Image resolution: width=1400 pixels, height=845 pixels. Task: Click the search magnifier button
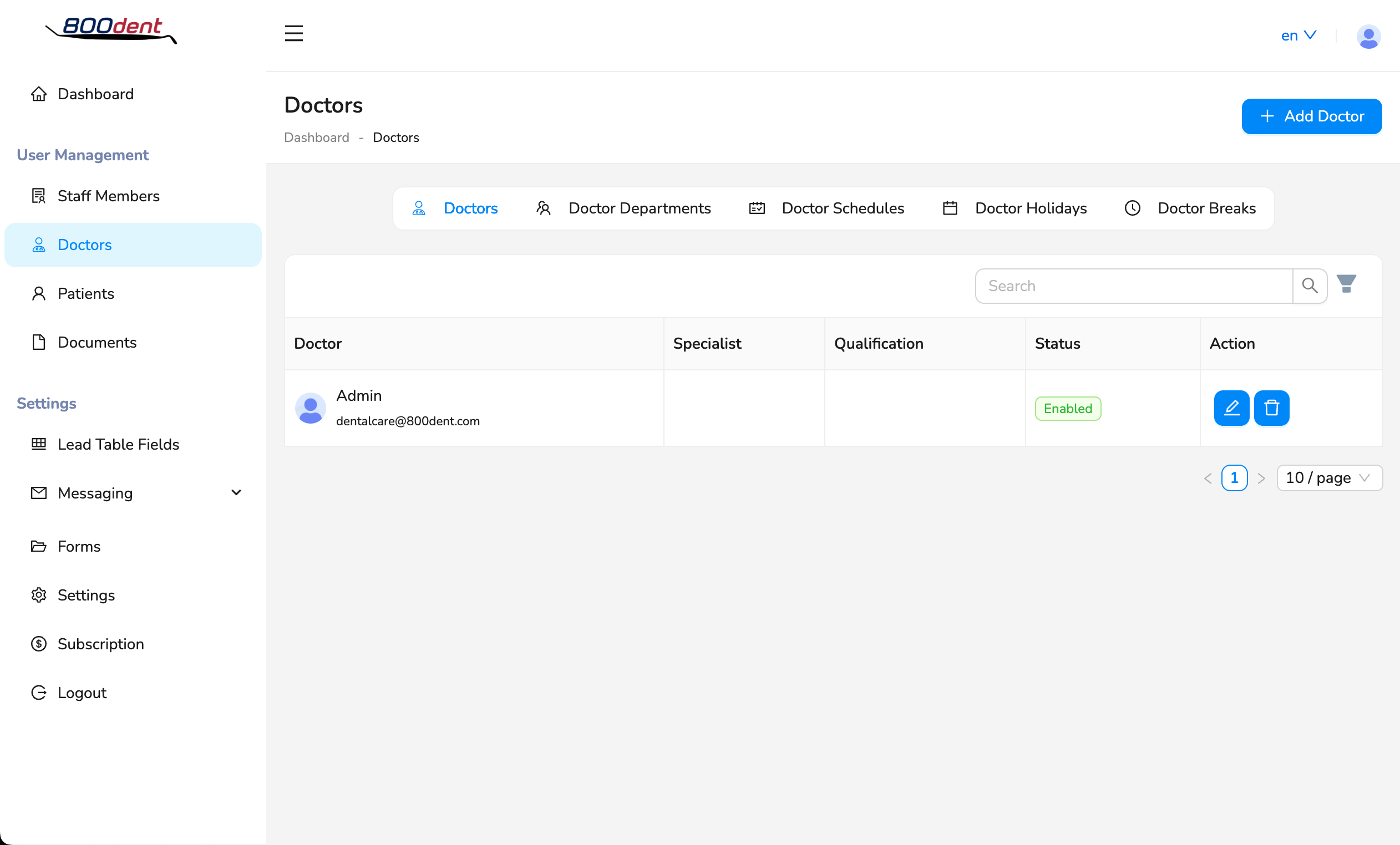point(1309,286)
